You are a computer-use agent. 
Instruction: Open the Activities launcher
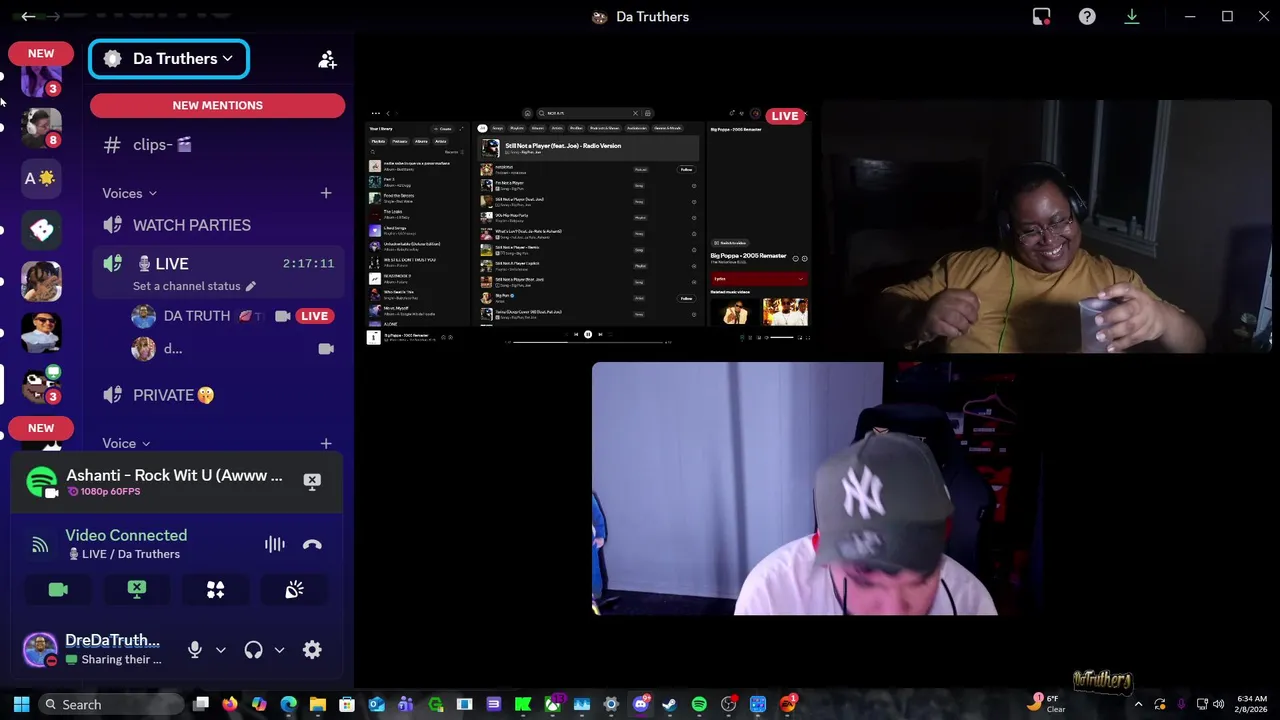[x=215, y=590]
